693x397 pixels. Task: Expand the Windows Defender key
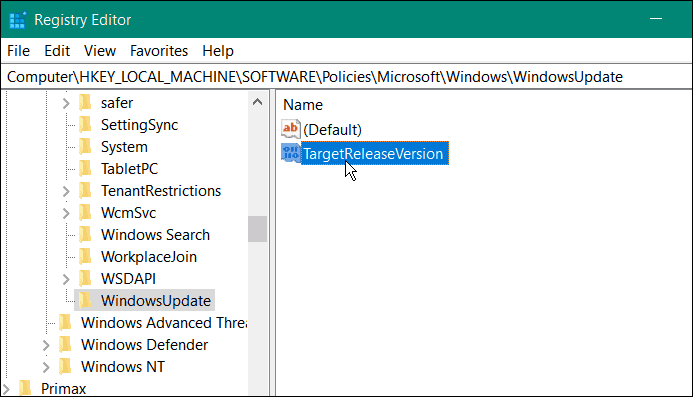pos(46,345)
